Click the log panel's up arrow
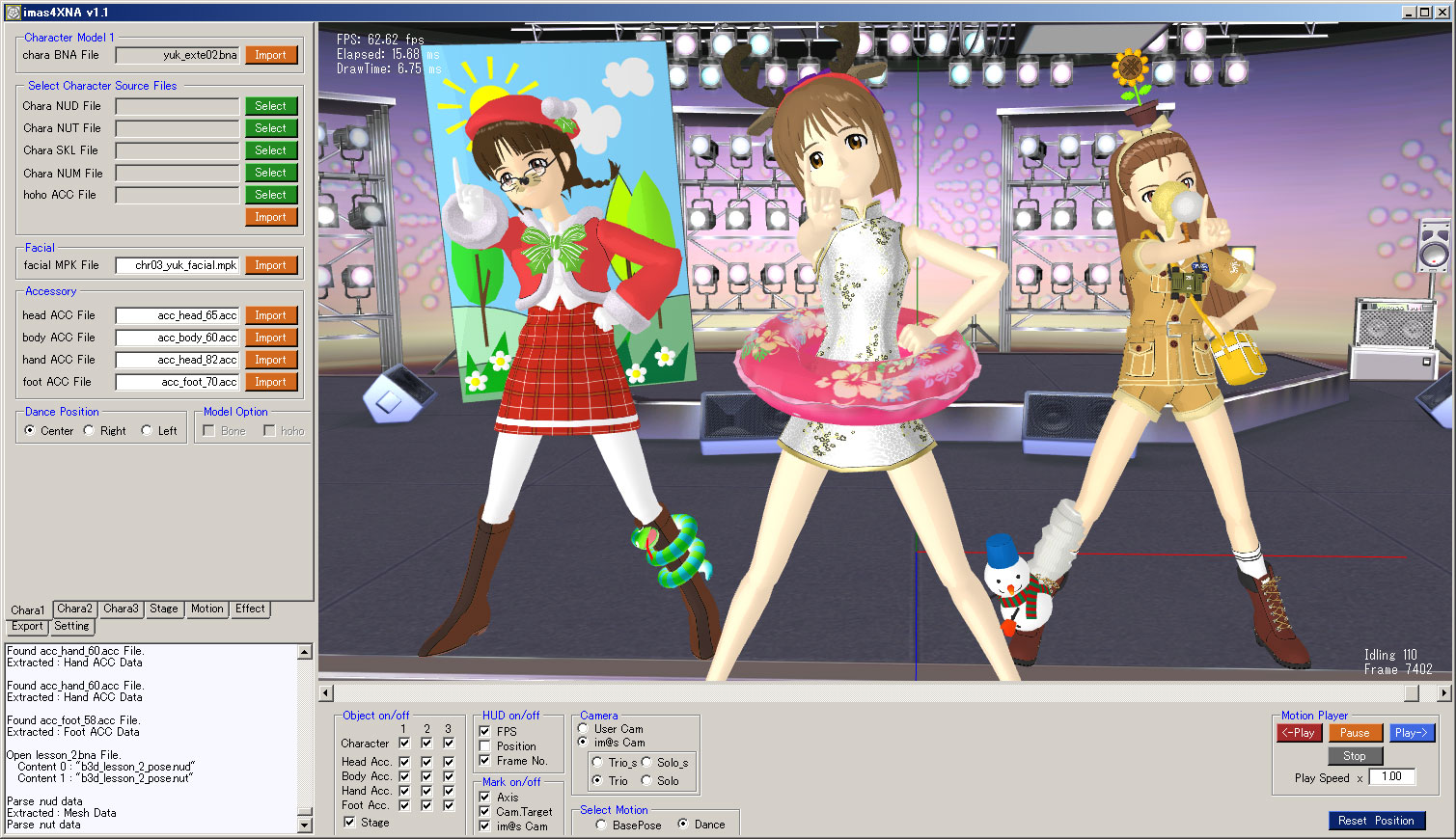1456x839 pixels. pos(305,652)
